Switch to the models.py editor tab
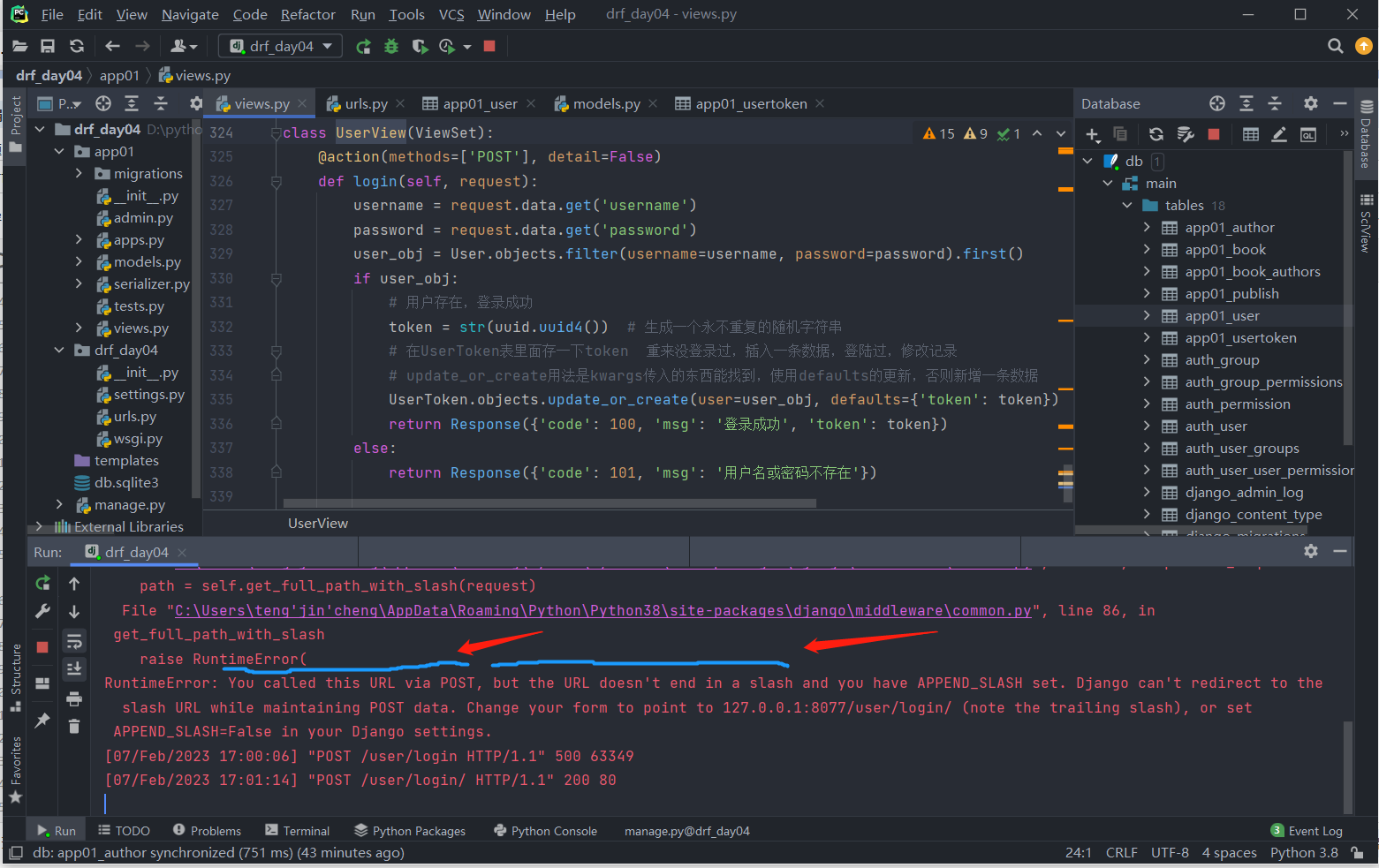The image size is (1379, 868). pos(605,104)
